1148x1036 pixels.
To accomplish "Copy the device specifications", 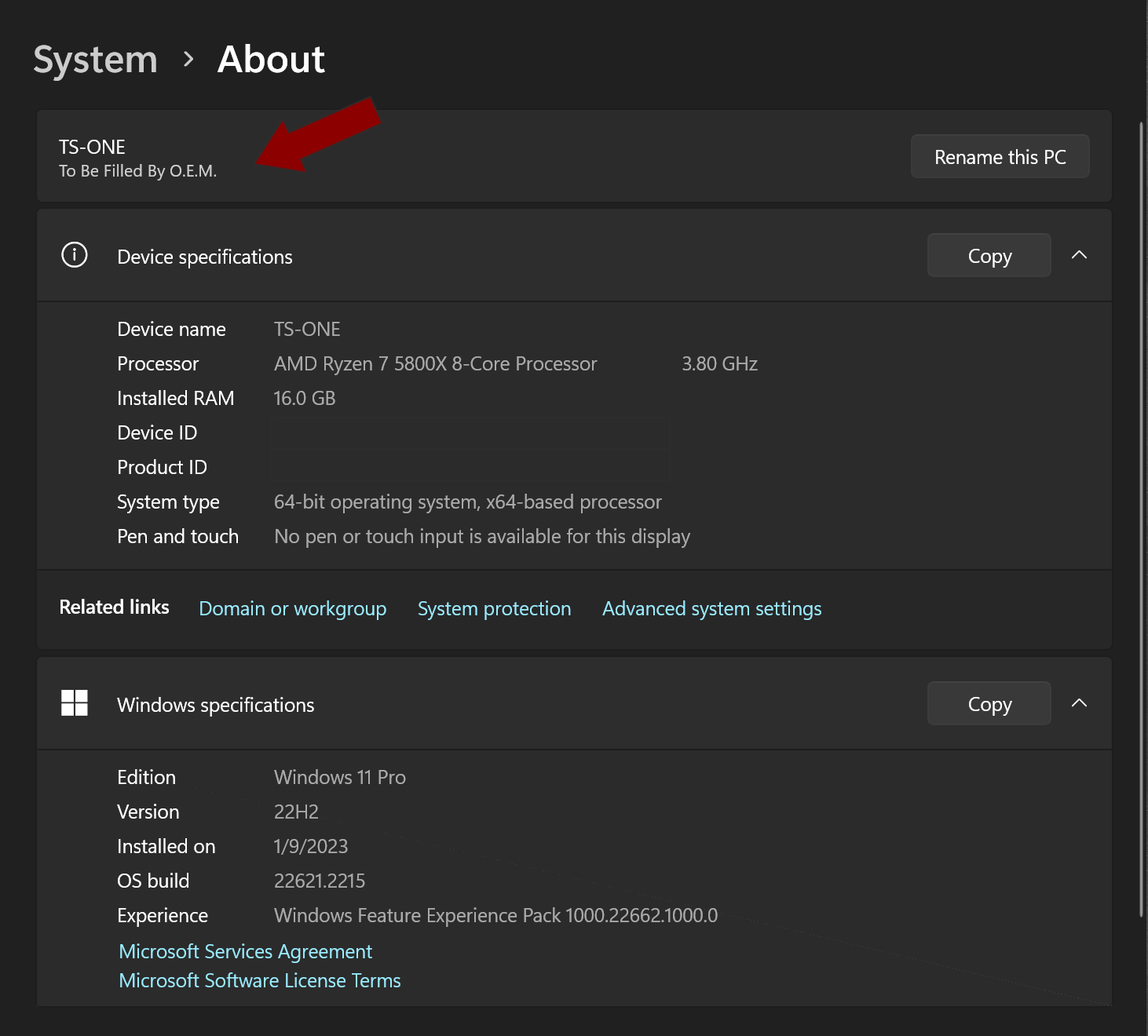I will click(x=989, y=255).
